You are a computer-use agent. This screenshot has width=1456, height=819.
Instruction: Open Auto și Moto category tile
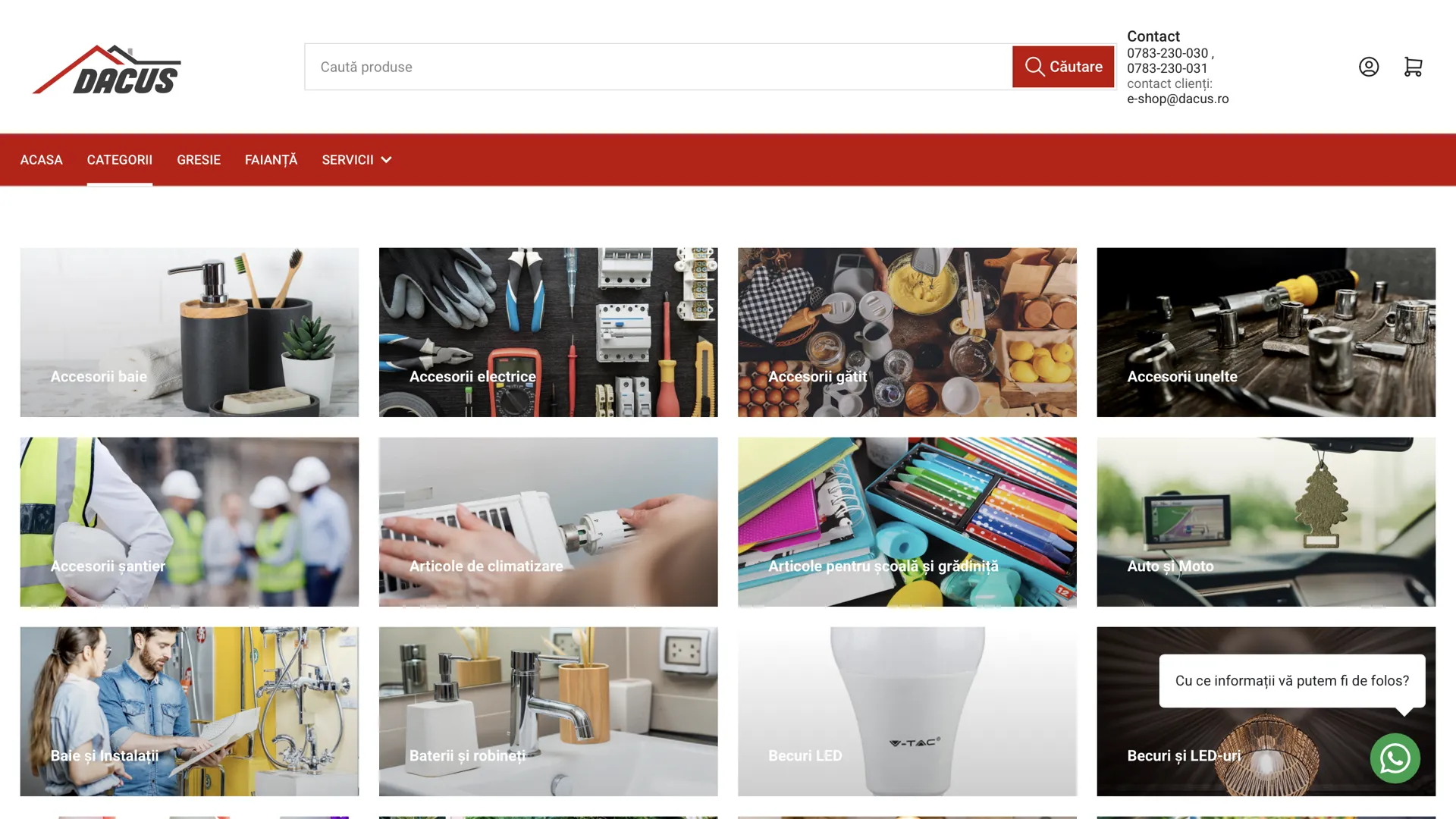coord(1266,522)
